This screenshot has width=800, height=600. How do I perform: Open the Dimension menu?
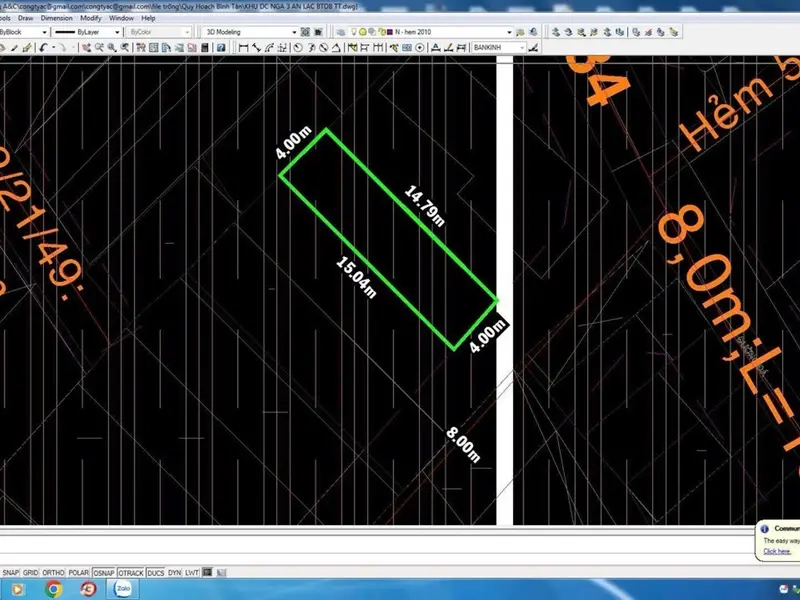[x=57, y=18]
